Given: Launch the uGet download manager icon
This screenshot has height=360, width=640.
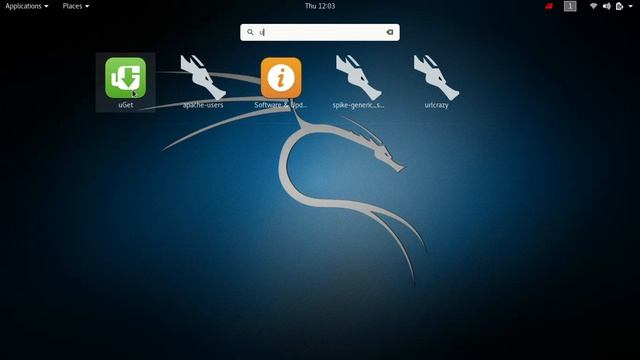Looking at the screenshot, I should (x=125, y=78).
